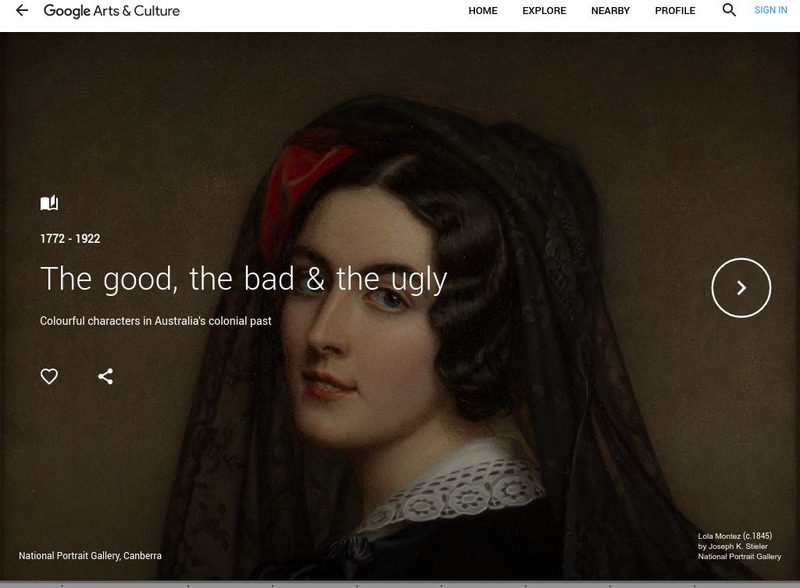Open National Portrait Gallery, Canberra link
Image resolution: width=800 pixels, height=588 pixels.
pos(90,555)
